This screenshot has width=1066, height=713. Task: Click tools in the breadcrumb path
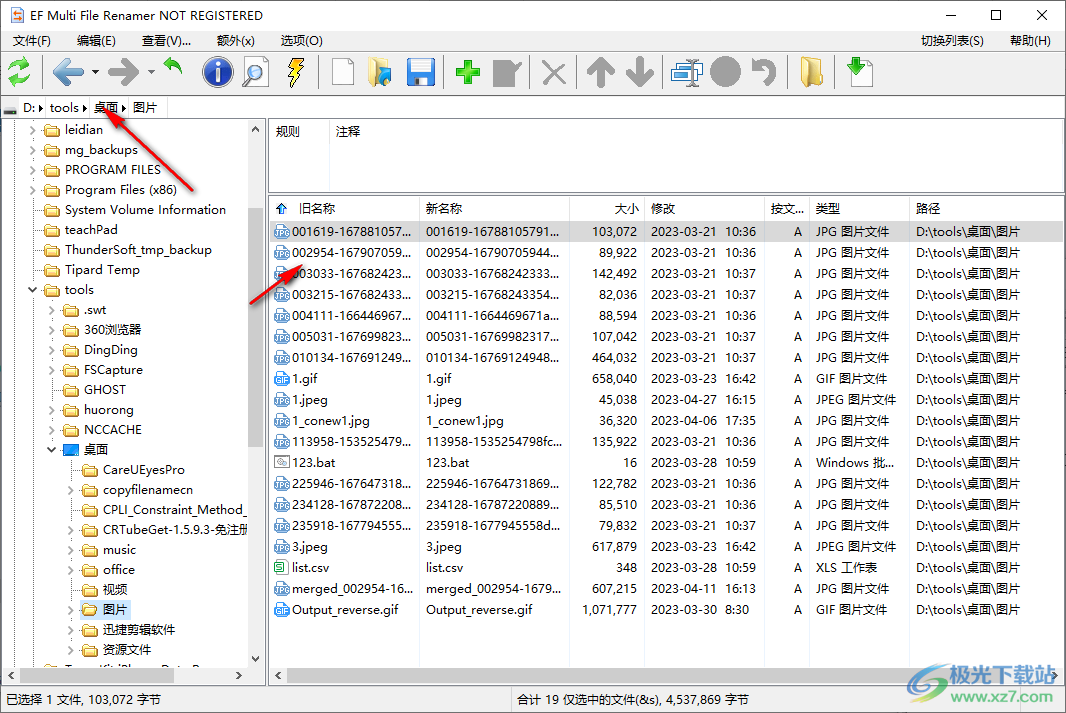64,107
